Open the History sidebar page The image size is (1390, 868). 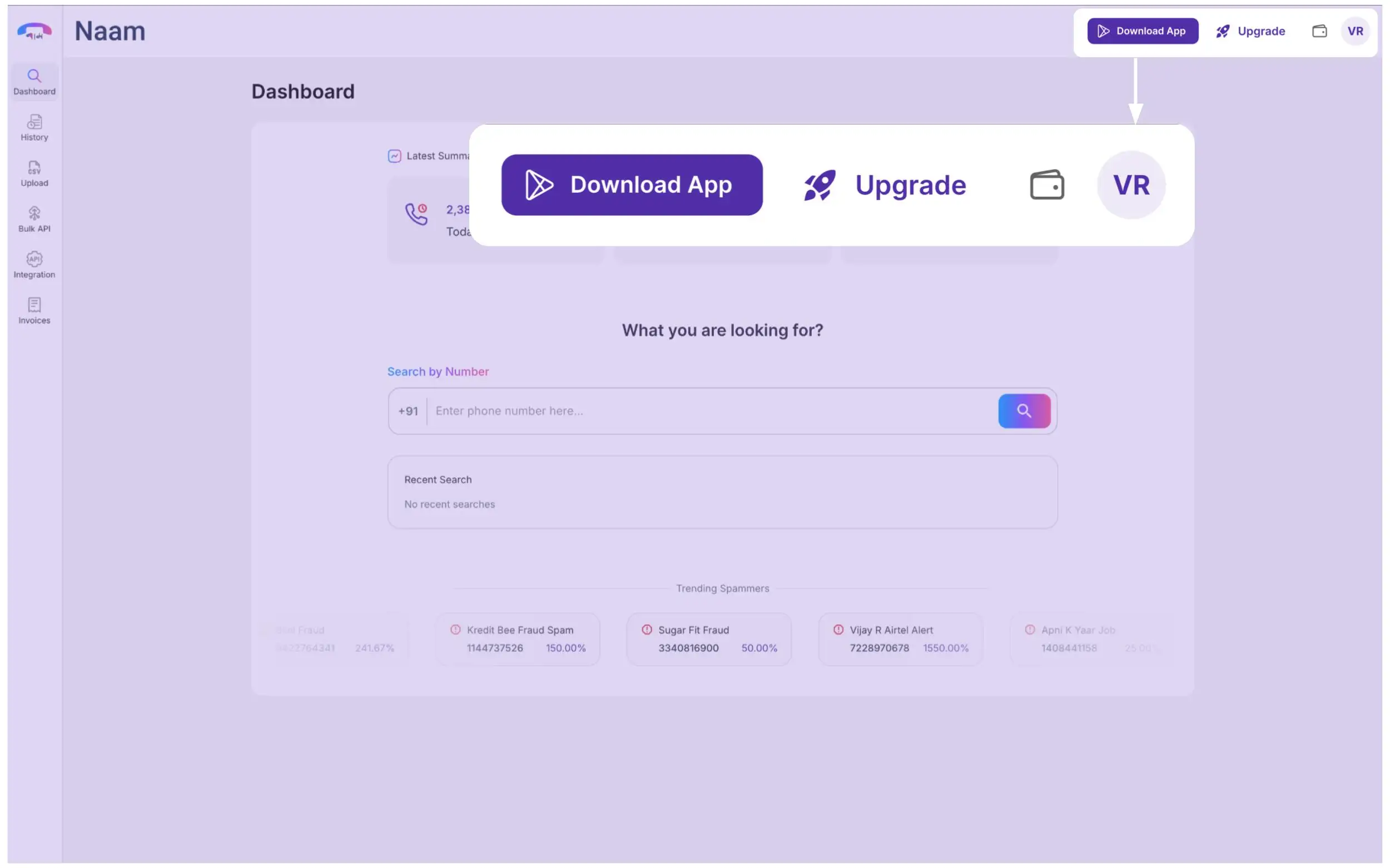34,127
